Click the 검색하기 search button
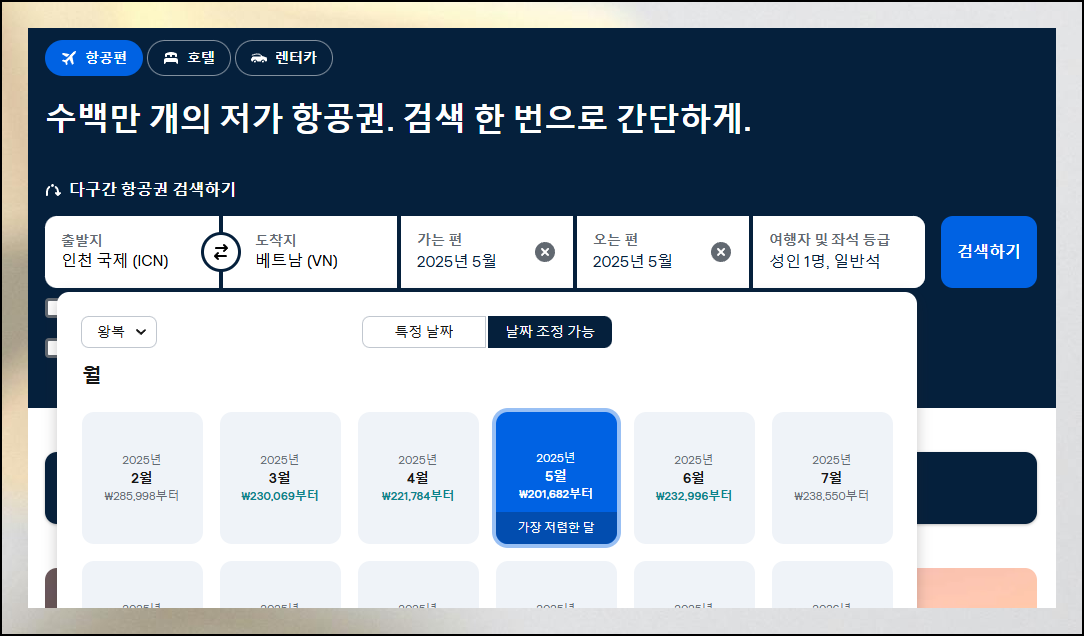The height and width of the screenshot is (636, 1084). click(989, 252)
